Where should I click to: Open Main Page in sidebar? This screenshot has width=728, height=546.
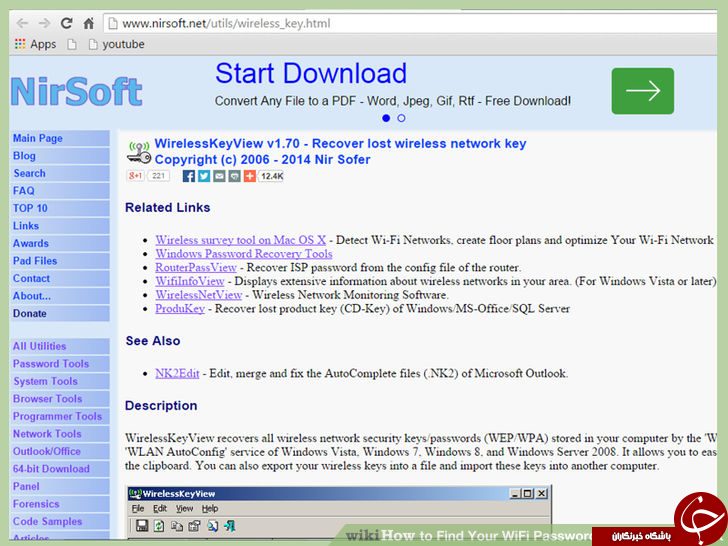(x=60, y=138)
